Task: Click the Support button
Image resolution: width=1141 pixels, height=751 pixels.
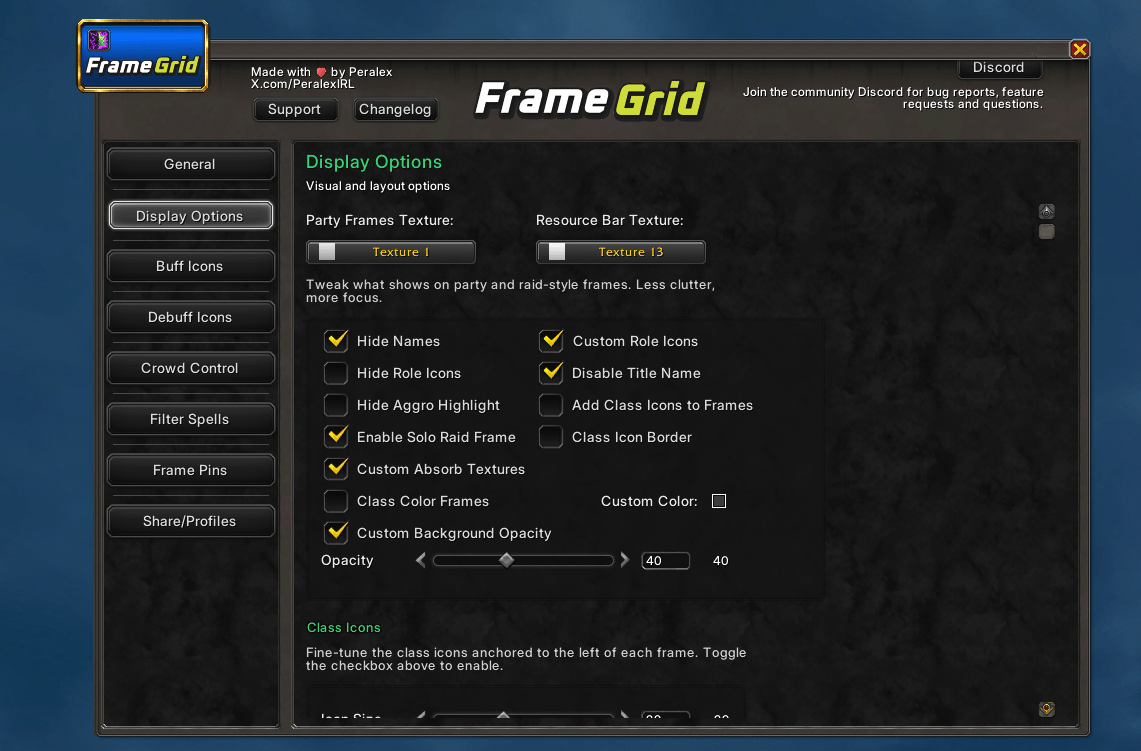Action: (295, 109)
